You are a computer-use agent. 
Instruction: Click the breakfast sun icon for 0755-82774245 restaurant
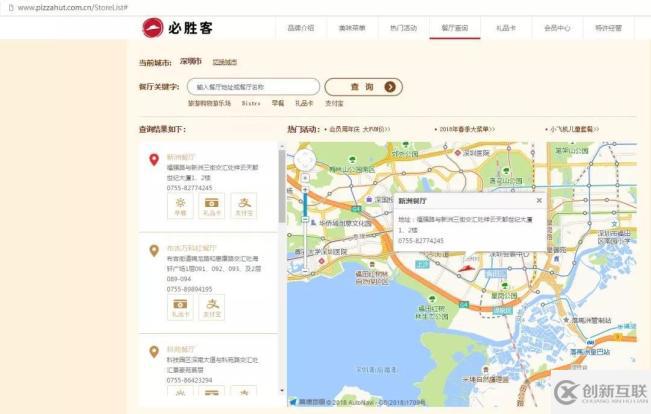(180, 206)
